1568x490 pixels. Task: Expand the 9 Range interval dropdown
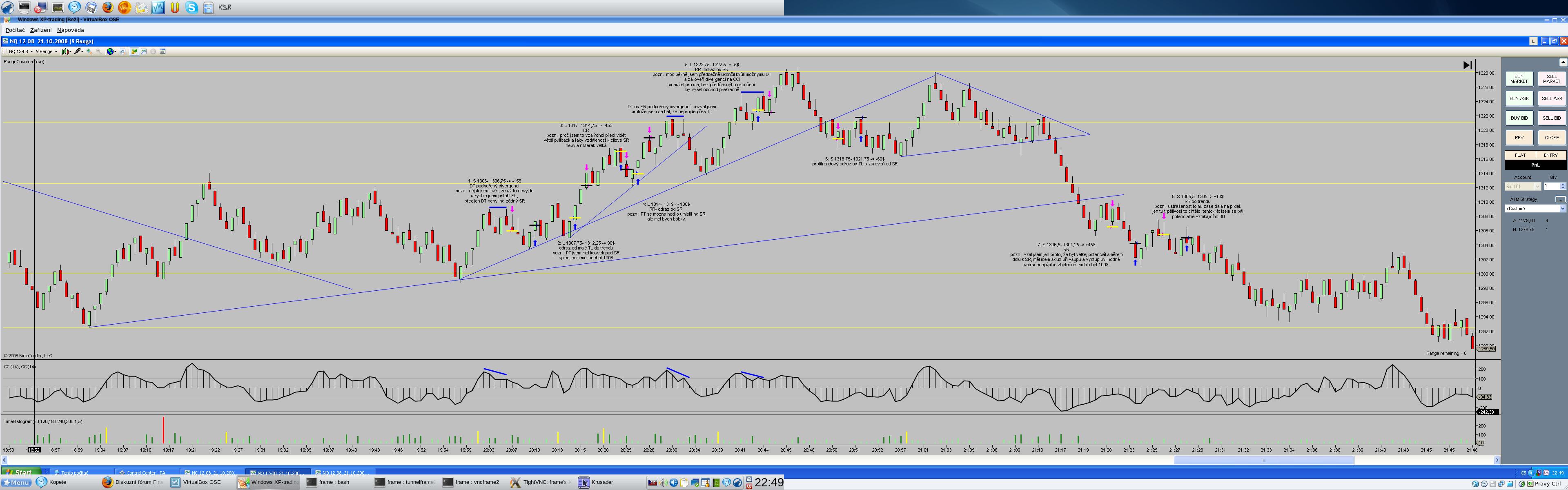click(x=47, y=52)
